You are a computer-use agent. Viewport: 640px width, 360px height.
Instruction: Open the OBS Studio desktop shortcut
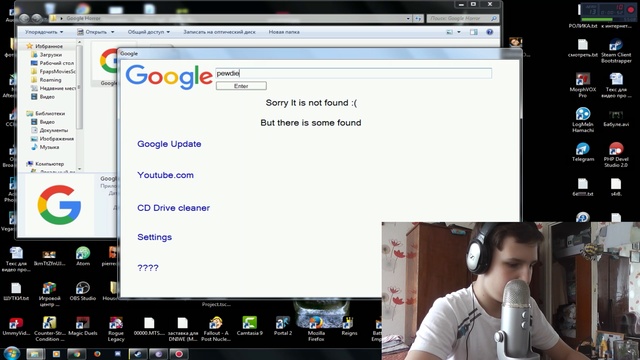click(83, 291)
